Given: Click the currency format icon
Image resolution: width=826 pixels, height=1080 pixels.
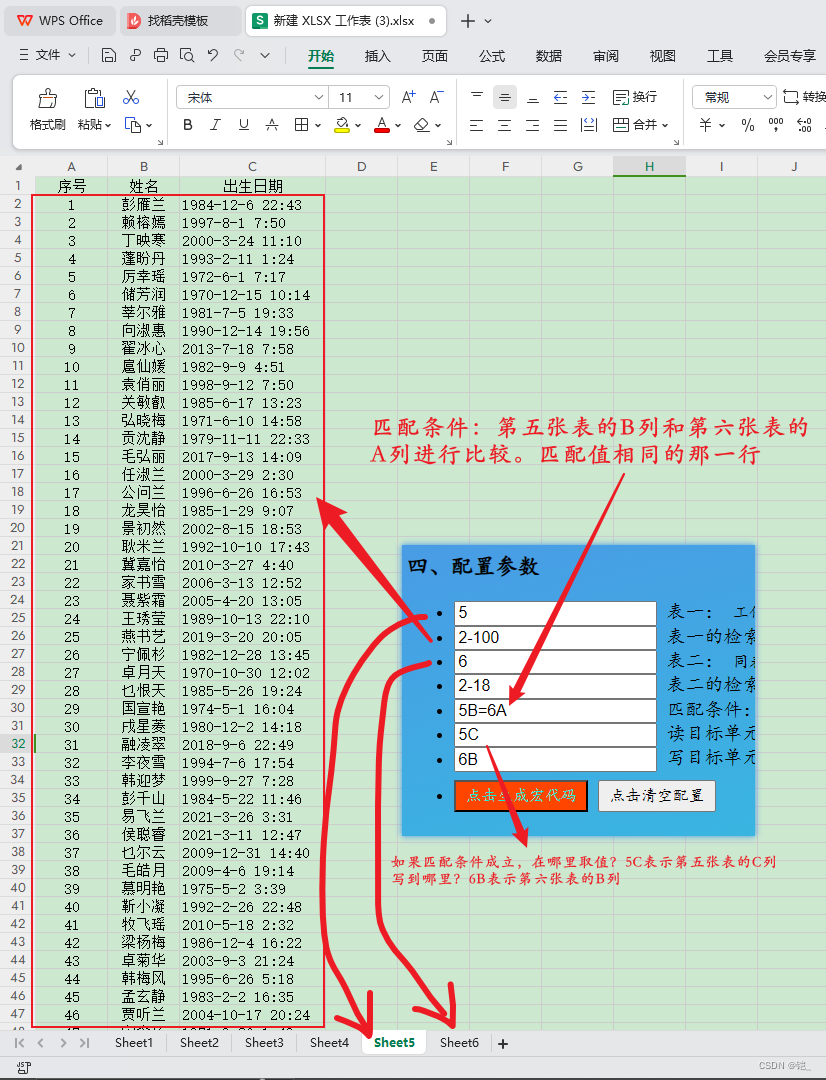Looking at the screenshot, I should tap(705, 125).
